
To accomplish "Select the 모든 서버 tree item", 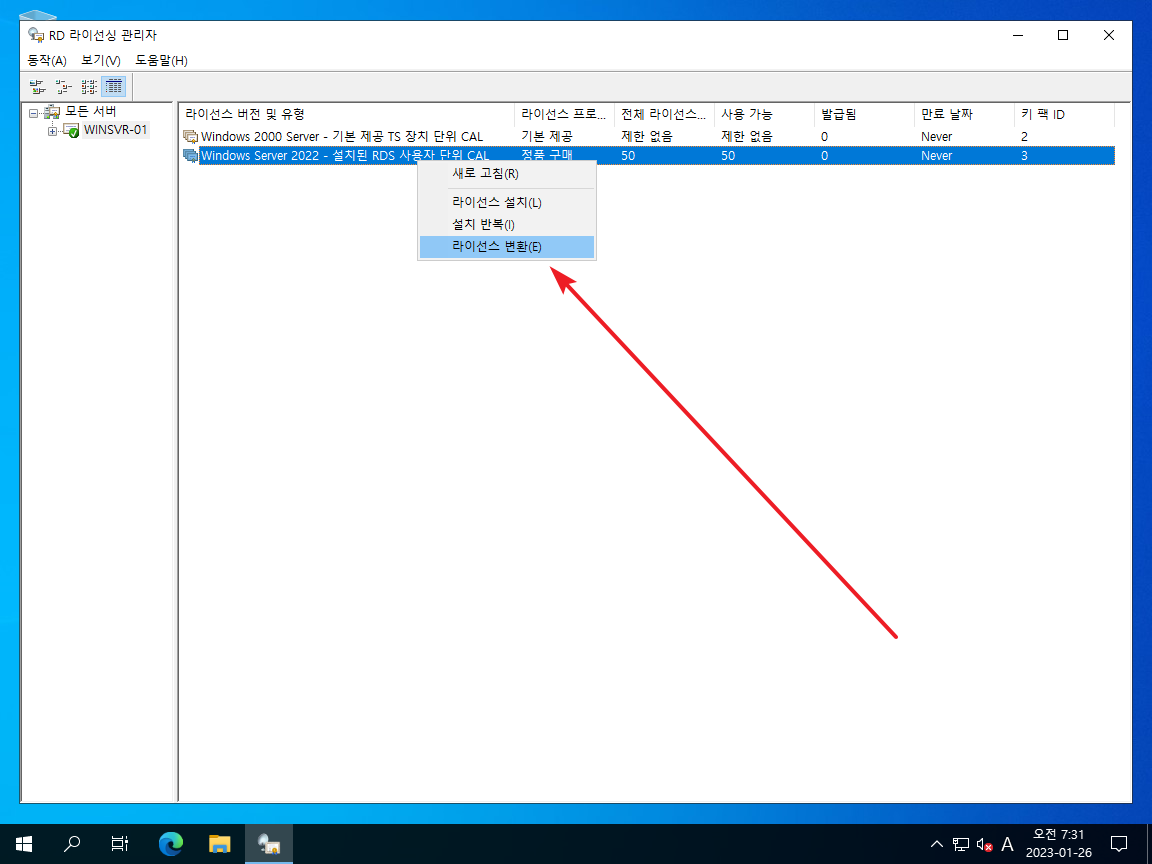I will click(90, 112).
